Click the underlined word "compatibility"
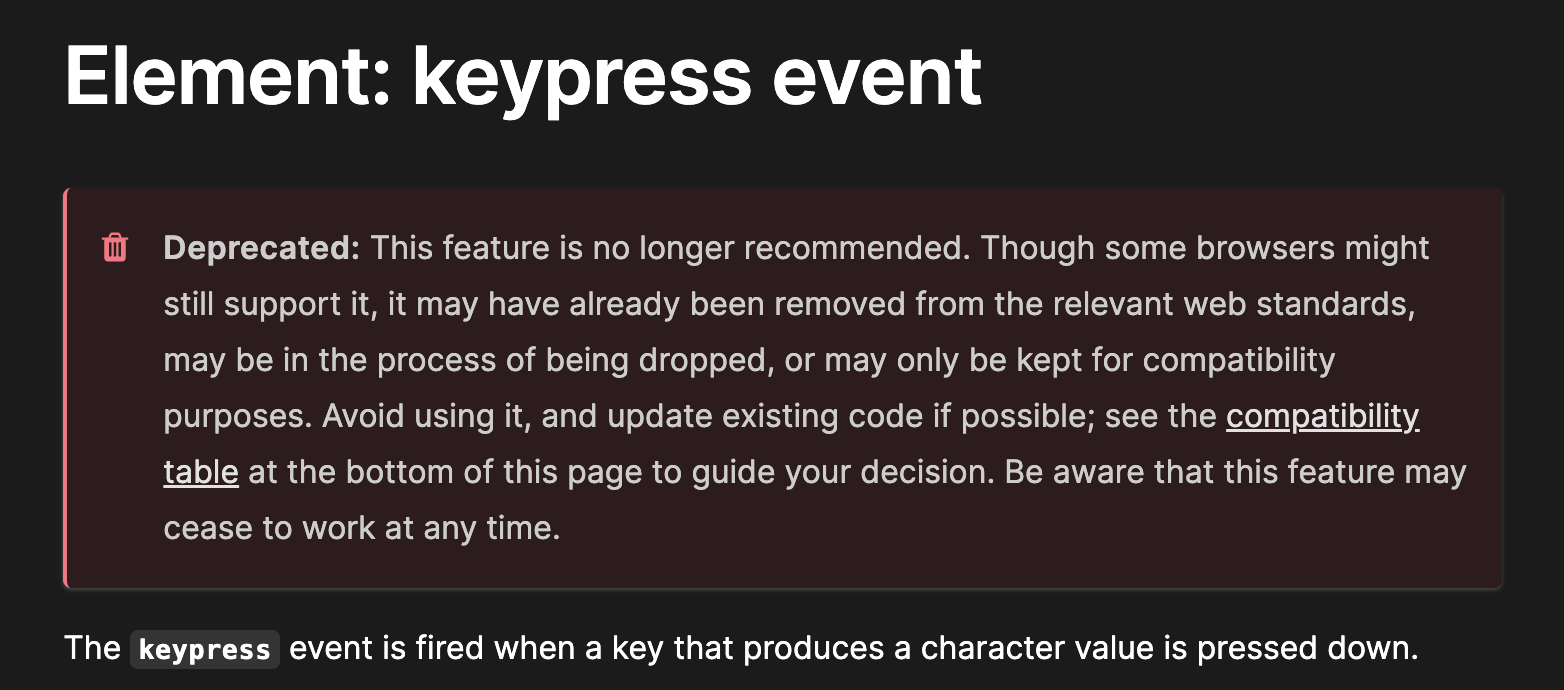Screen dimensions: 1564x690 click(1322, 416)
